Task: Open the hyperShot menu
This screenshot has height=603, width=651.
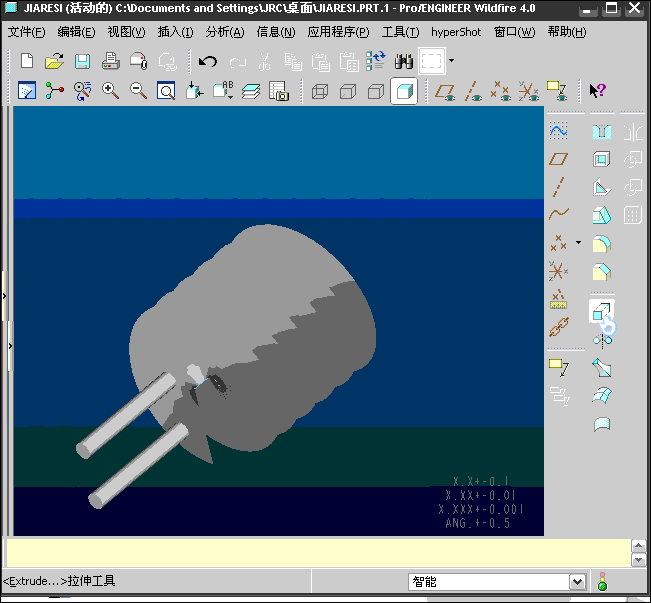Action: [x=456, y=32]
